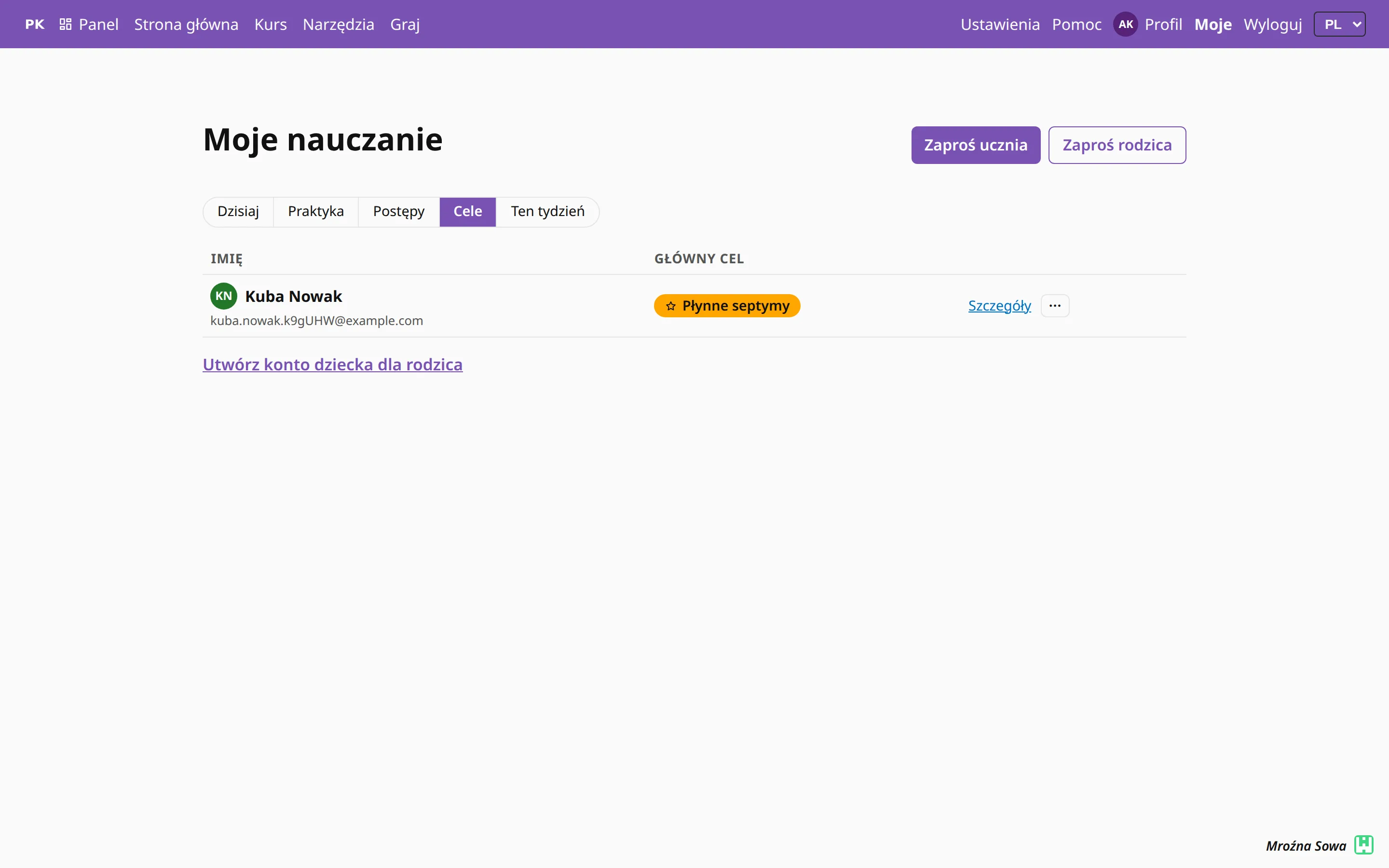Open Ustawienia

[x=1000, y=24]
